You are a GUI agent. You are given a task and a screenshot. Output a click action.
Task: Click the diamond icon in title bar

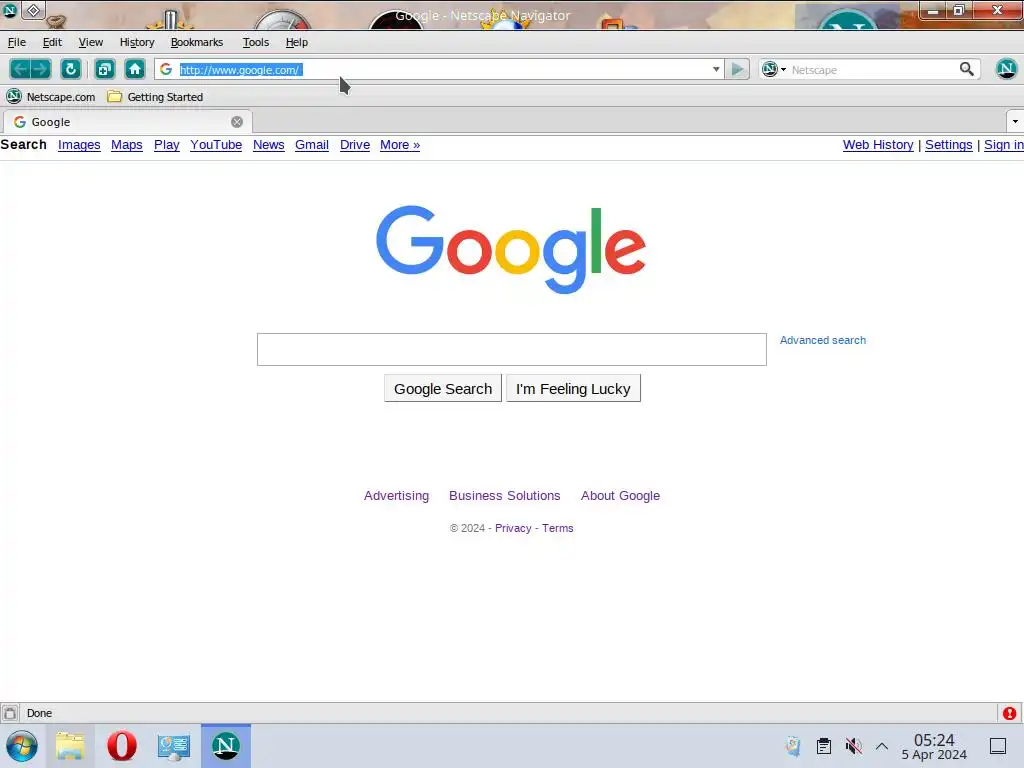pos(33,10)
